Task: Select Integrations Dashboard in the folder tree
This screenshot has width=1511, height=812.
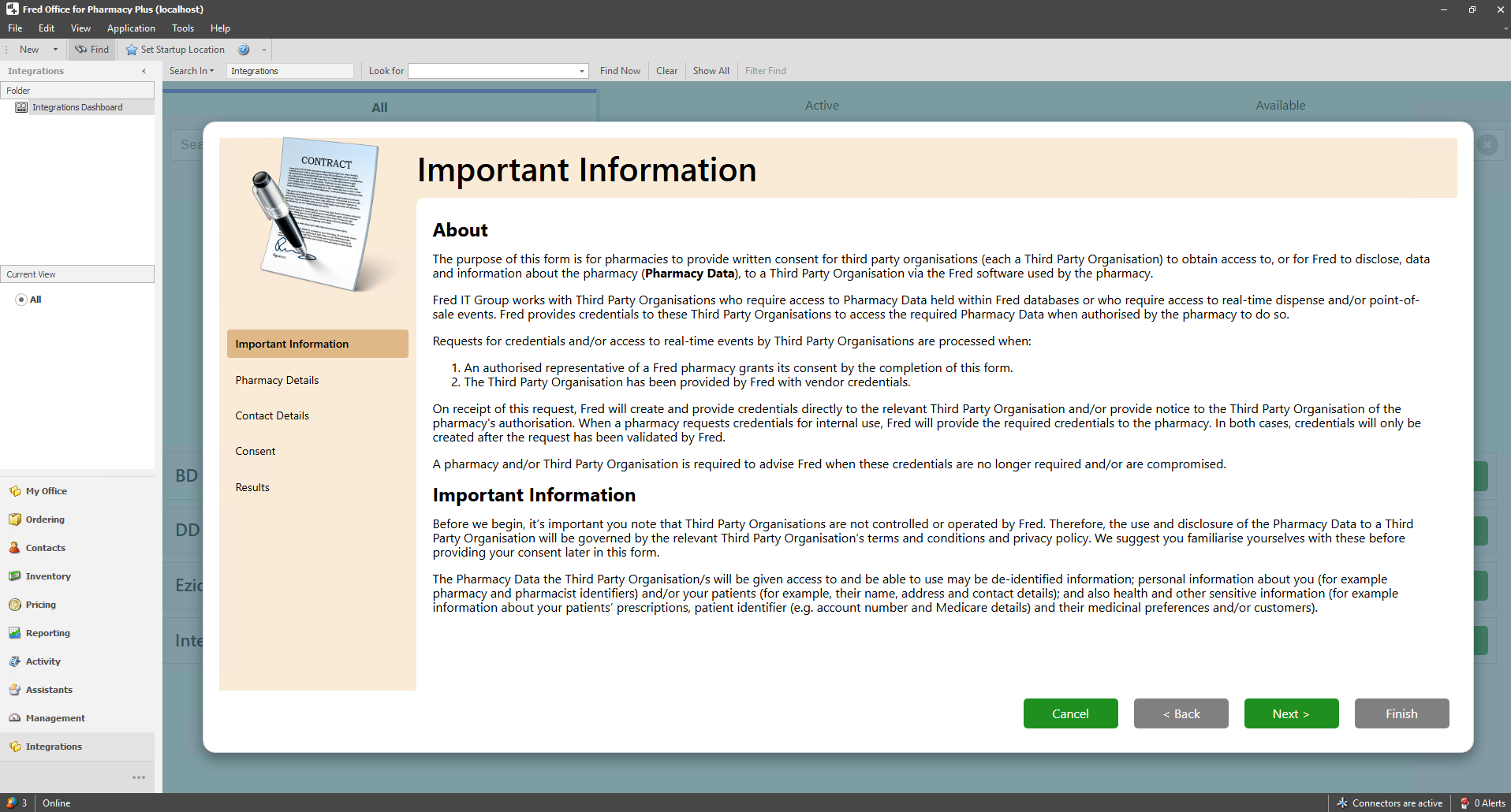Action: [76, 107]
